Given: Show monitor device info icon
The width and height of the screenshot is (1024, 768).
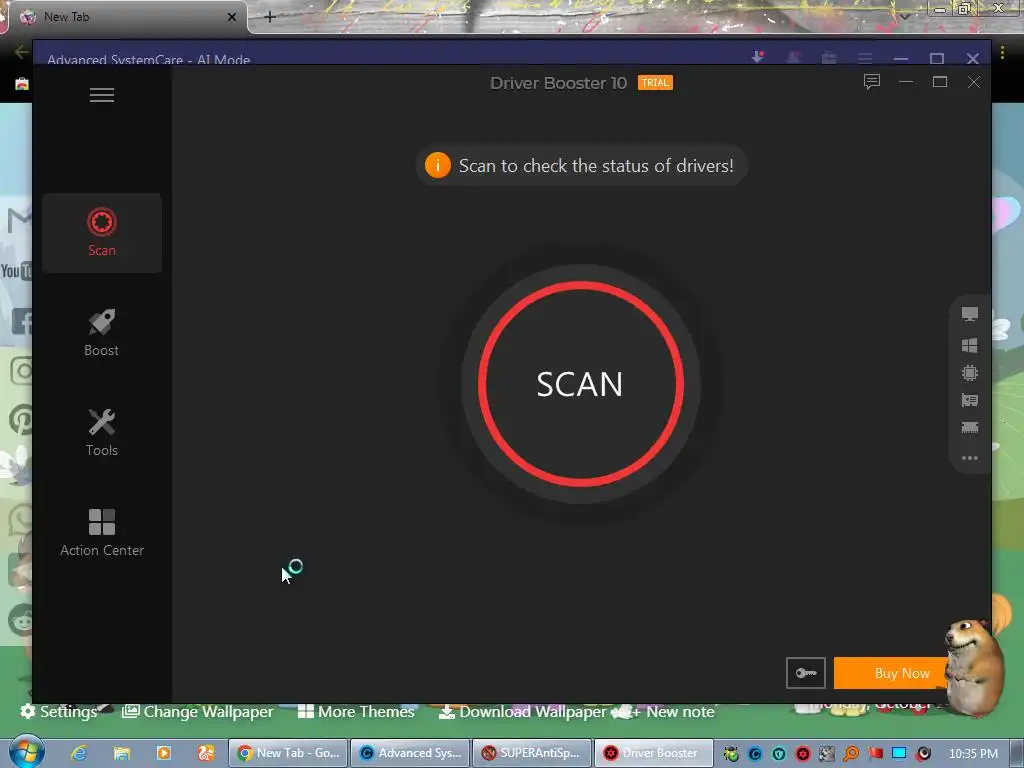Looking at the screenshot, I should tap(970, 314).
